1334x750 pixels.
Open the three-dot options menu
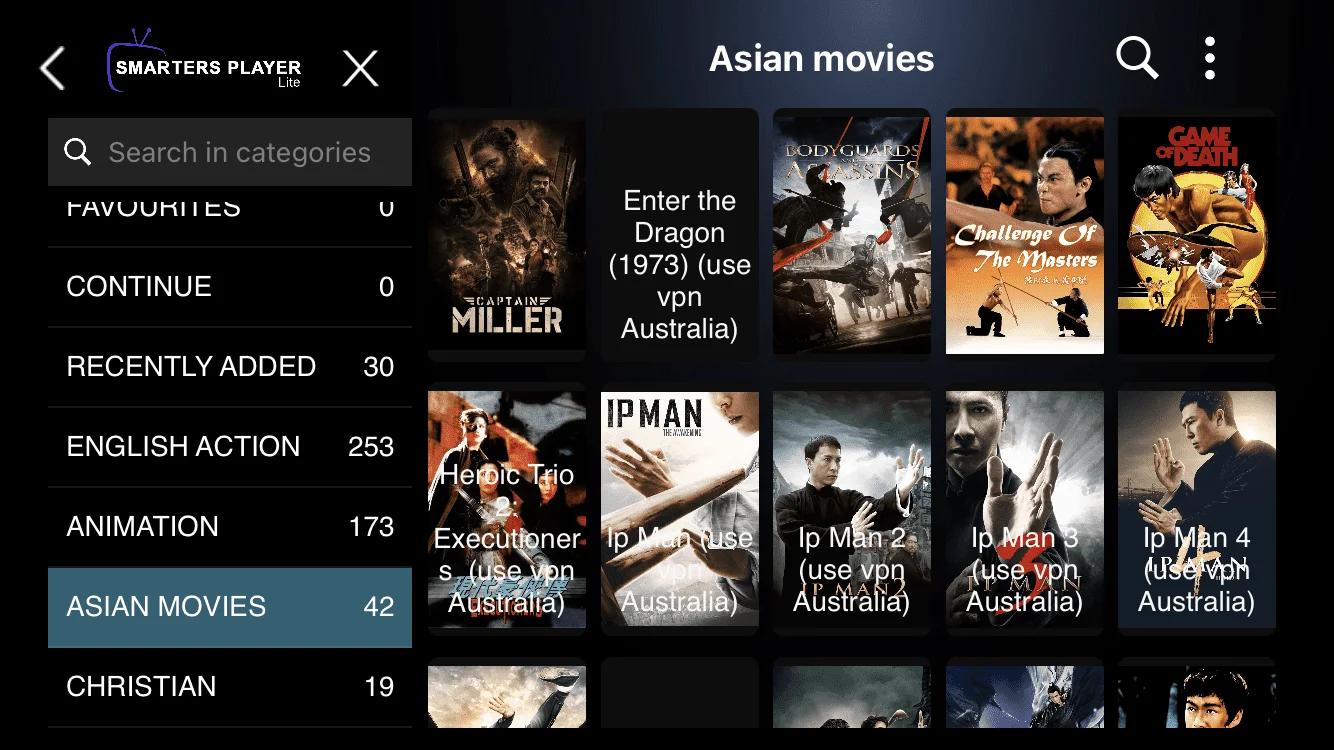point(1210,58)
